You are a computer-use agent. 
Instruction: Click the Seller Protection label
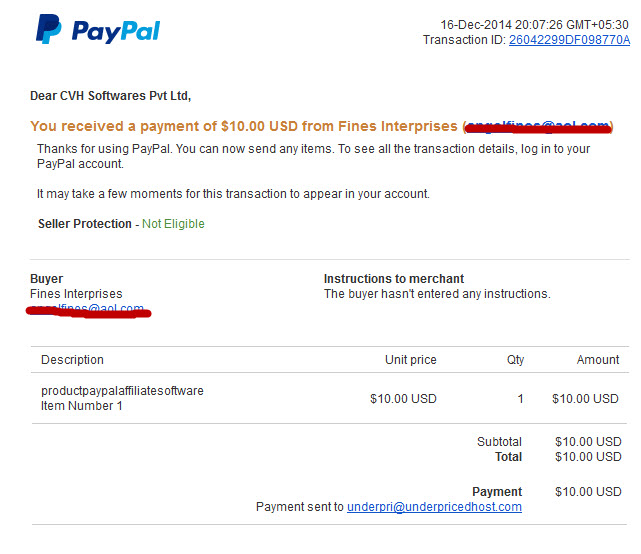point(85,224)
